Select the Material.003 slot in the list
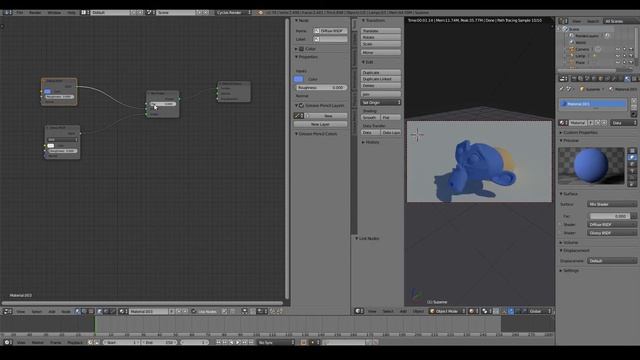640x360 pixels. (593, 104)
